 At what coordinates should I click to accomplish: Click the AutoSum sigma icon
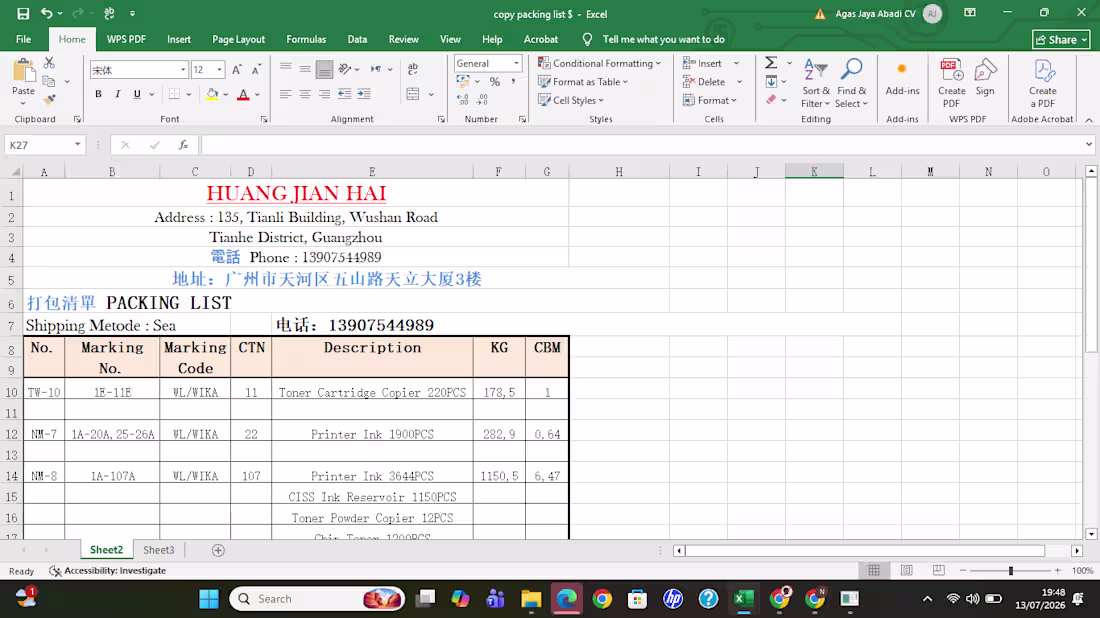click(x=771, y=63)
